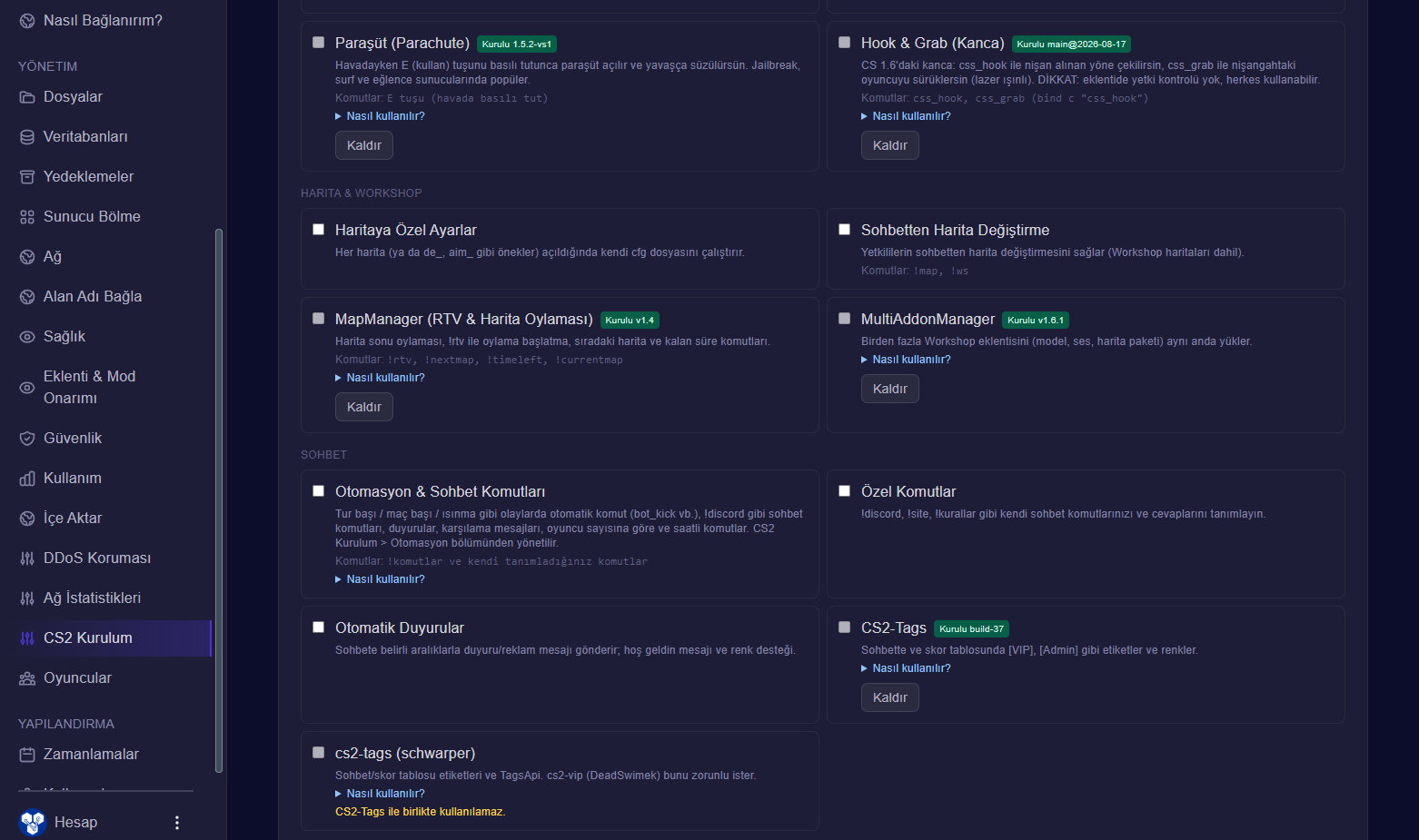1419x840 pixels.
Task: Open the CS2 Kurulum menu item
Action: click(x=114, y=638)
